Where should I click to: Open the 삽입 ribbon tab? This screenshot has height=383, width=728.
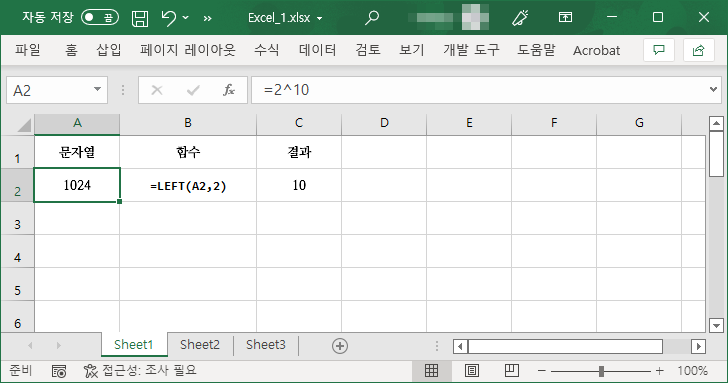(x=109, y=50)
